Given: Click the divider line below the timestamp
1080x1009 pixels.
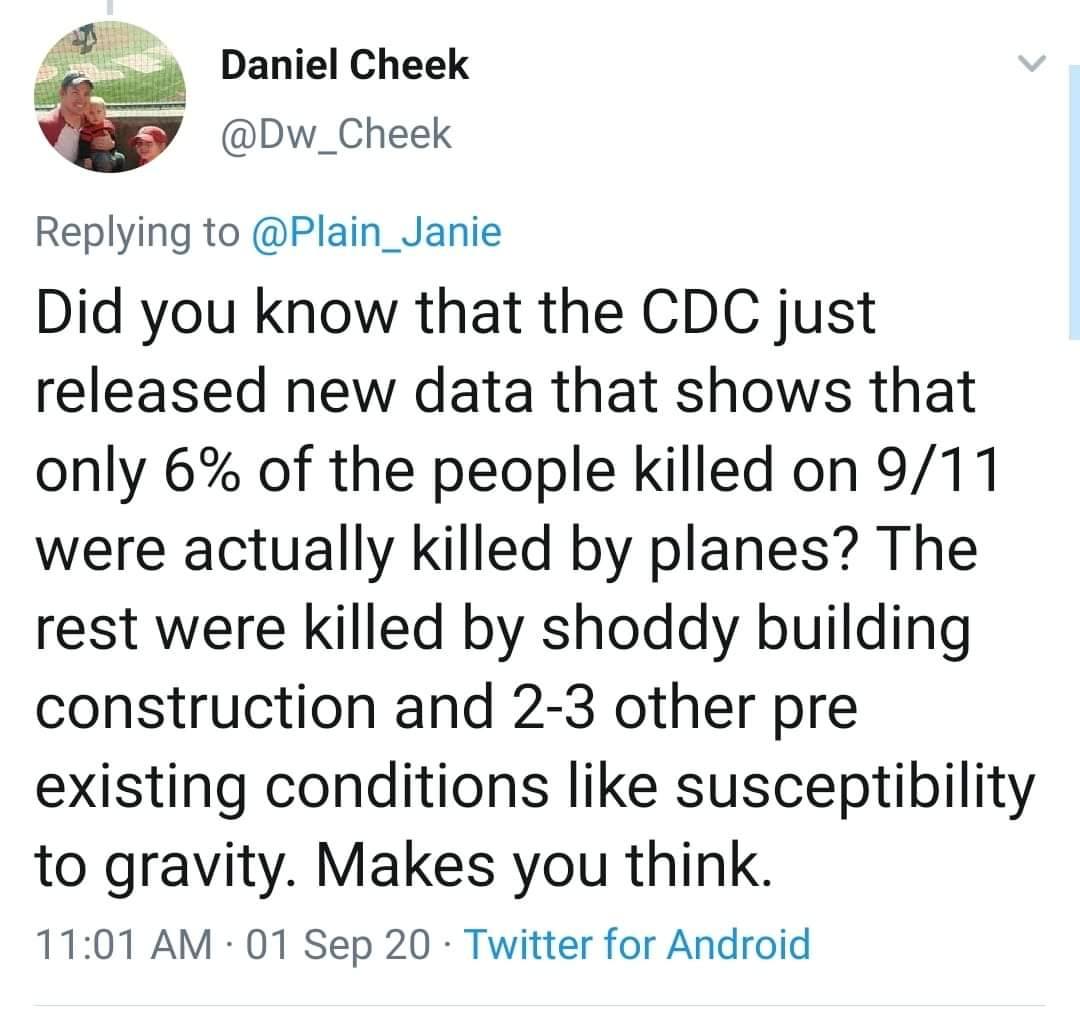Looking at the screenshot, I should tap(539, 1005).
